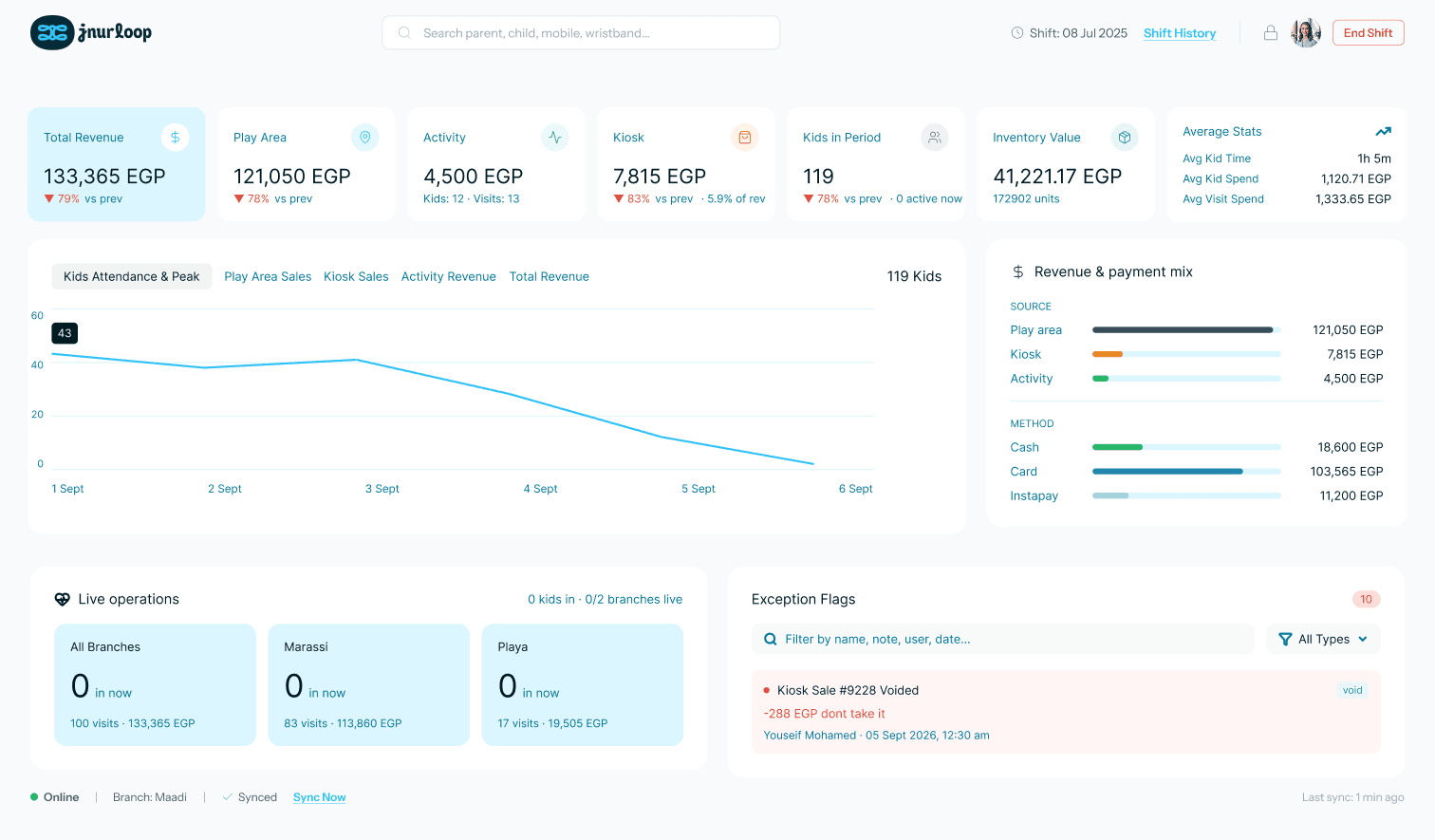Click the dollar icon on Total Revenue card
1435x840 pixels.
point(175,138)
